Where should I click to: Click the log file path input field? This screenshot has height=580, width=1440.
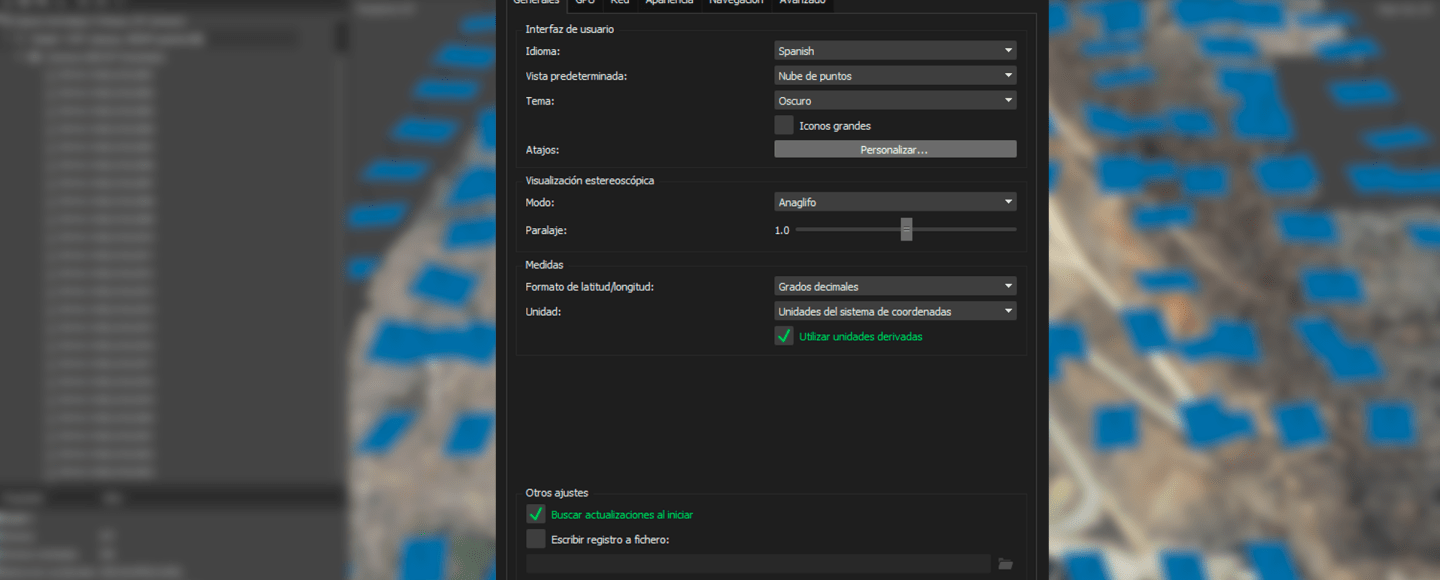coord(757,564)
